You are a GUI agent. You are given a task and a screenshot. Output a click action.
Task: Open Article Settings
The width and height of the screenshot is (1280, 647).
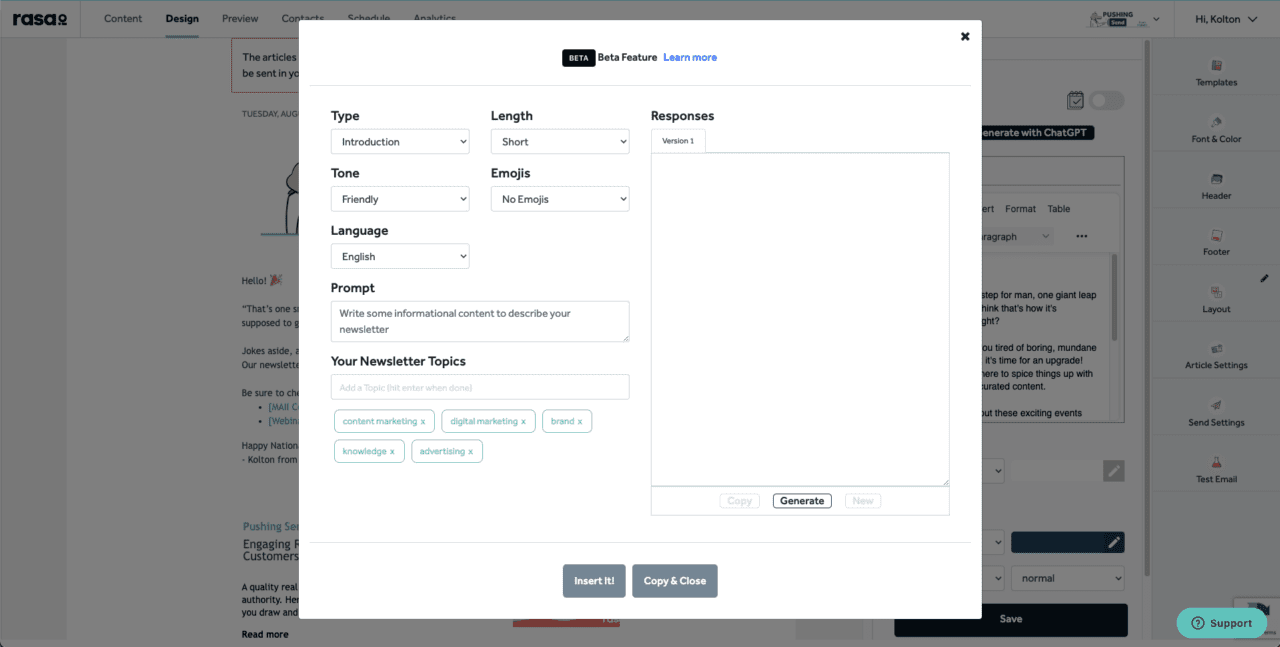click(x=1215, y=354)
